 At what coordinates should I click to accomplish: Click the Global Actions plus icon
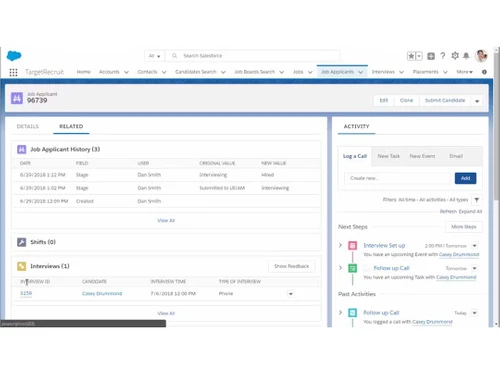coord(431,56)
